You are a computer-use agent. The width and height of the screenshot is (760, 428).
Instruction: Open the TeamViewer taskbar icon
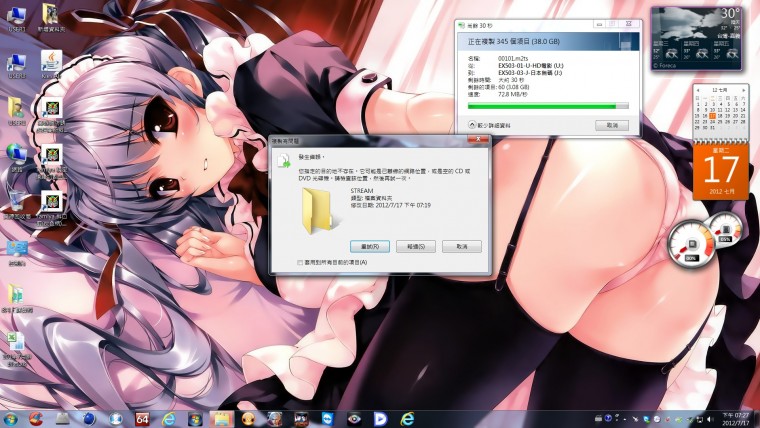[x=328, y=418]
